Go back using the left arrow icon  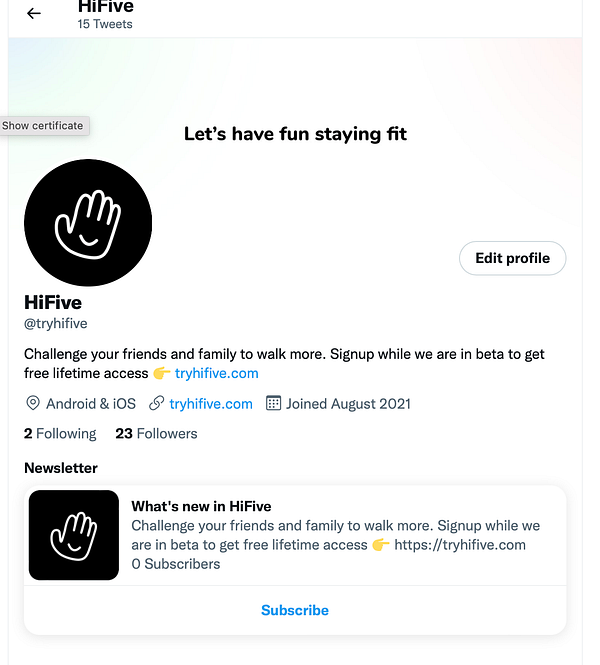click(33, 14)
